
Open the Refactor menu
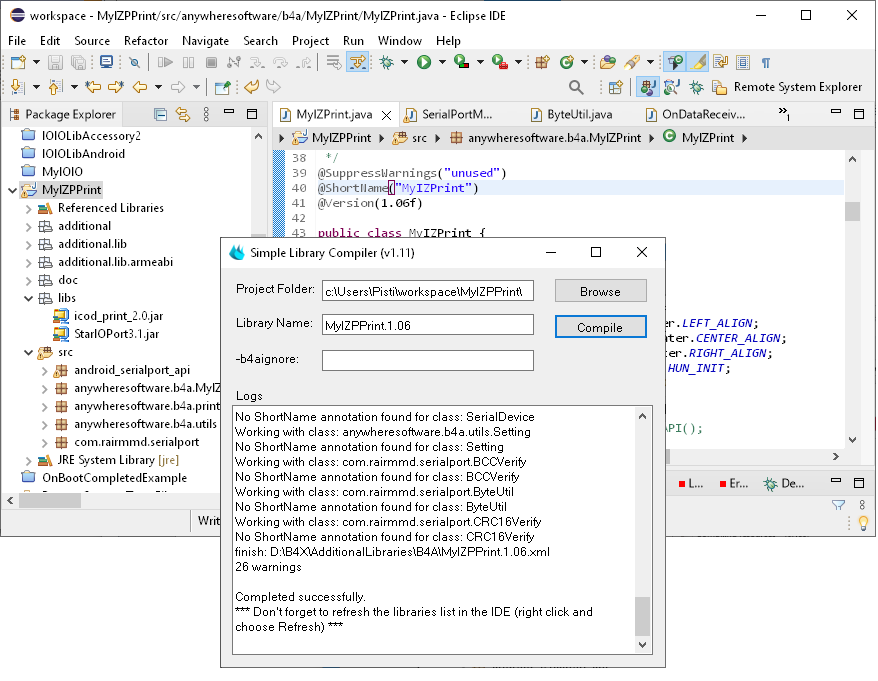(x=146, y=41)
